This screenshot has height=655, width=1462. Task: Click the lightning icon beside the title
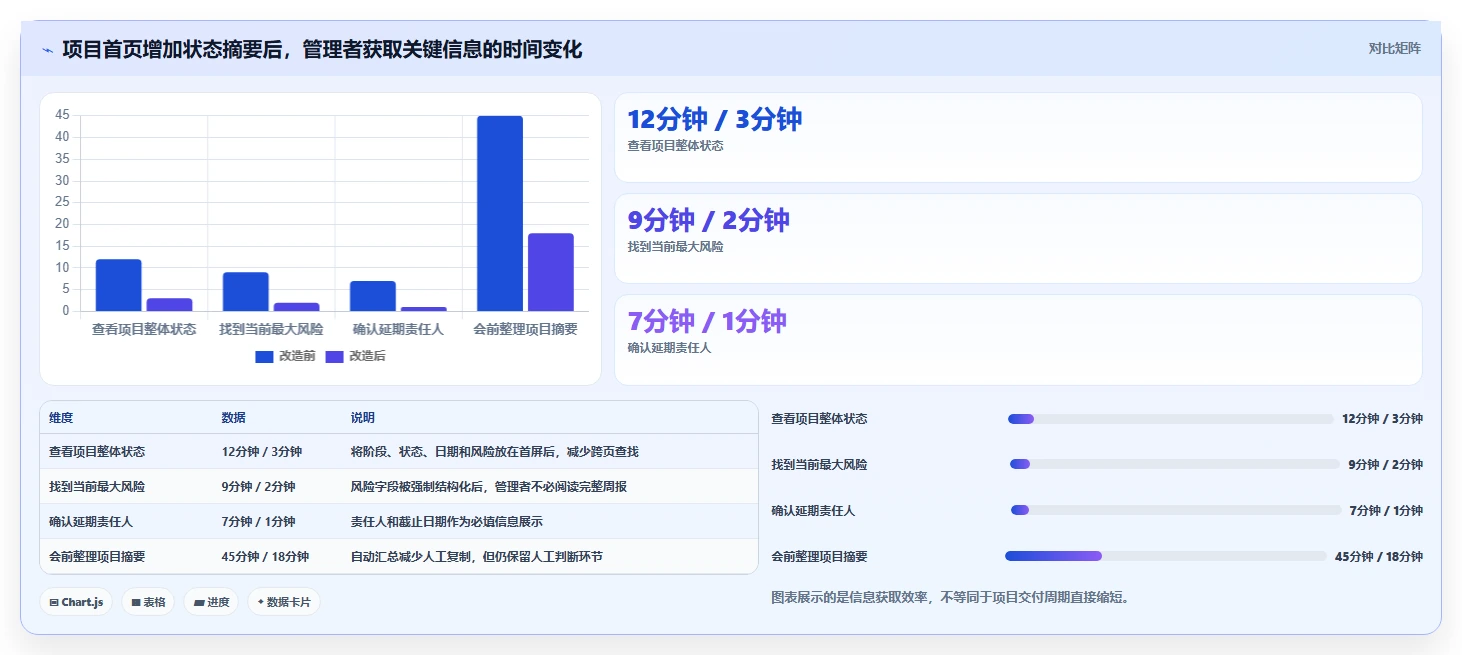[x=48, y=50]
